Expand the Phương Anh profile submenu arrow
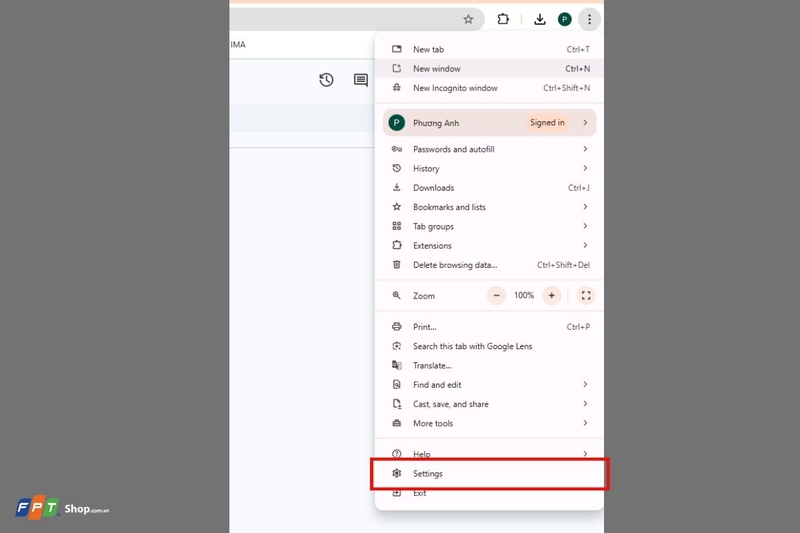The image size is (800, 533). [585, 123]
